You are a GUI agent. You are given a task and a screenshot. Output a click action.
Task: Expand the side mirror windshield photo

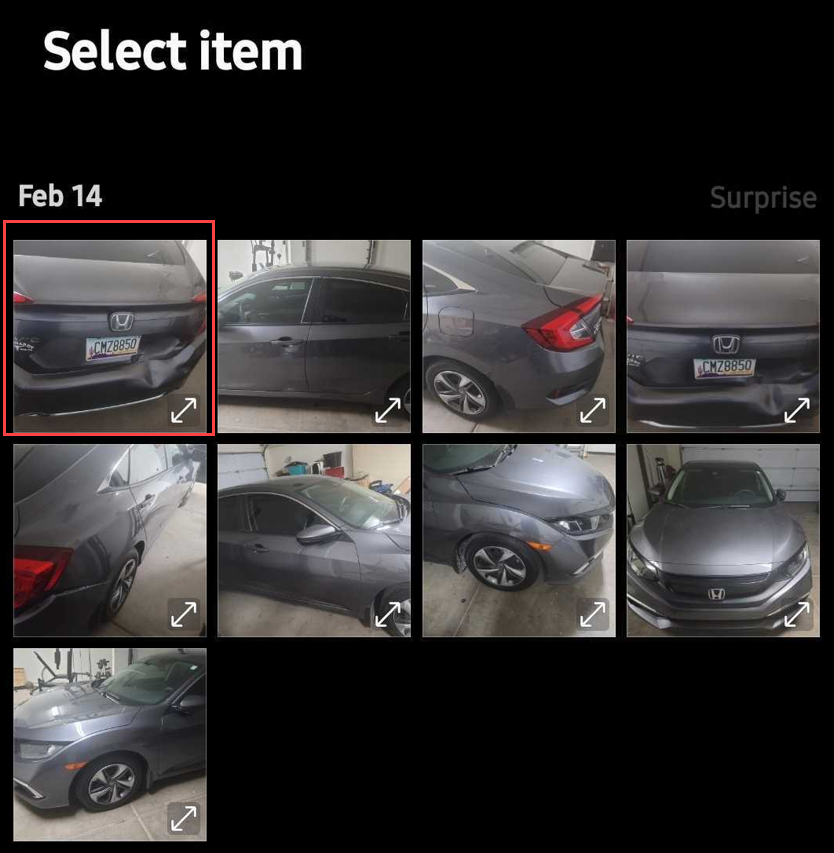pos(388,614)
